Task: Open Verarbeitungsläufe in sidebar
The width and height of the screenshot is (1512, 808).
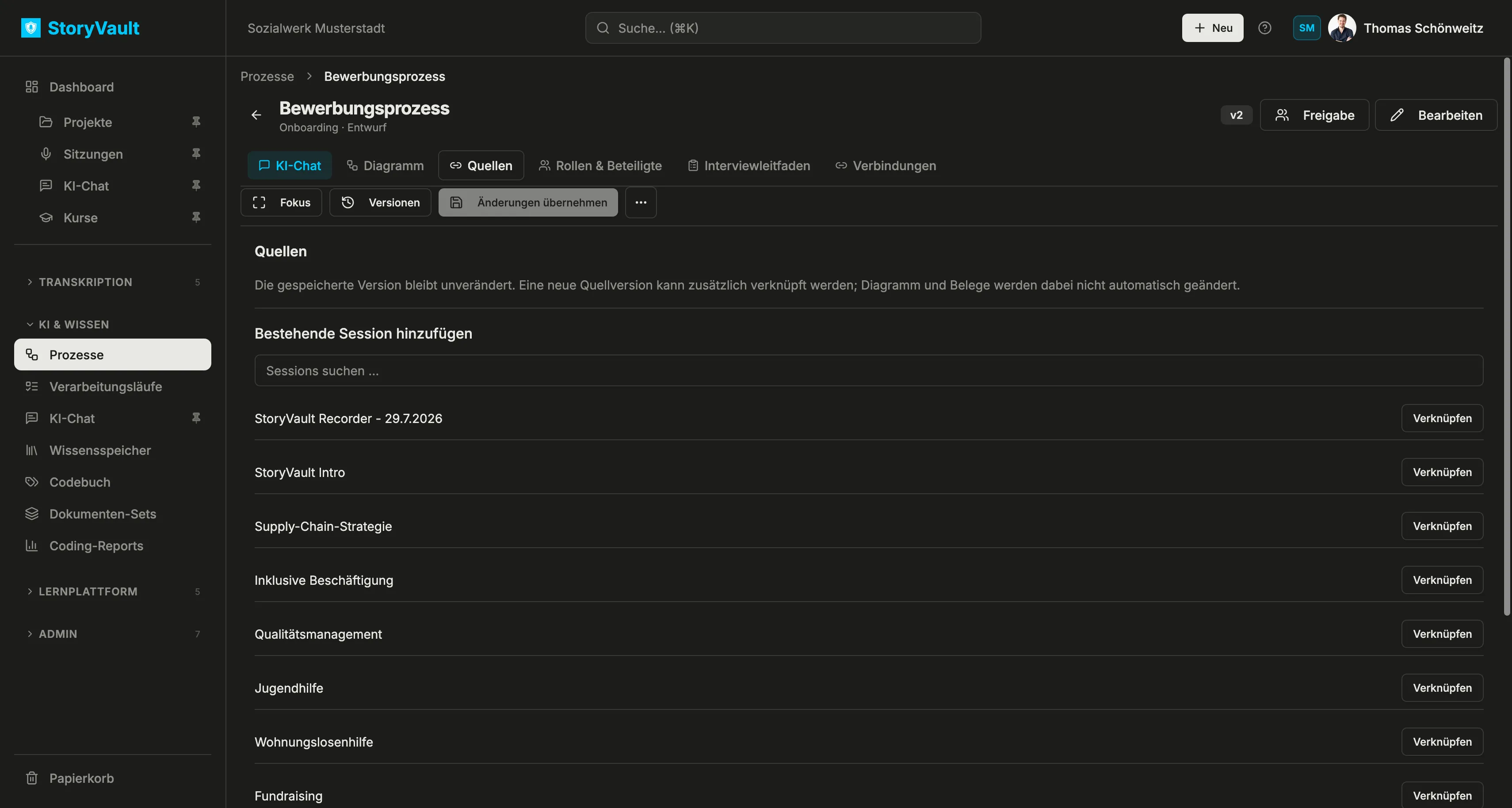Action: [113, 387]
